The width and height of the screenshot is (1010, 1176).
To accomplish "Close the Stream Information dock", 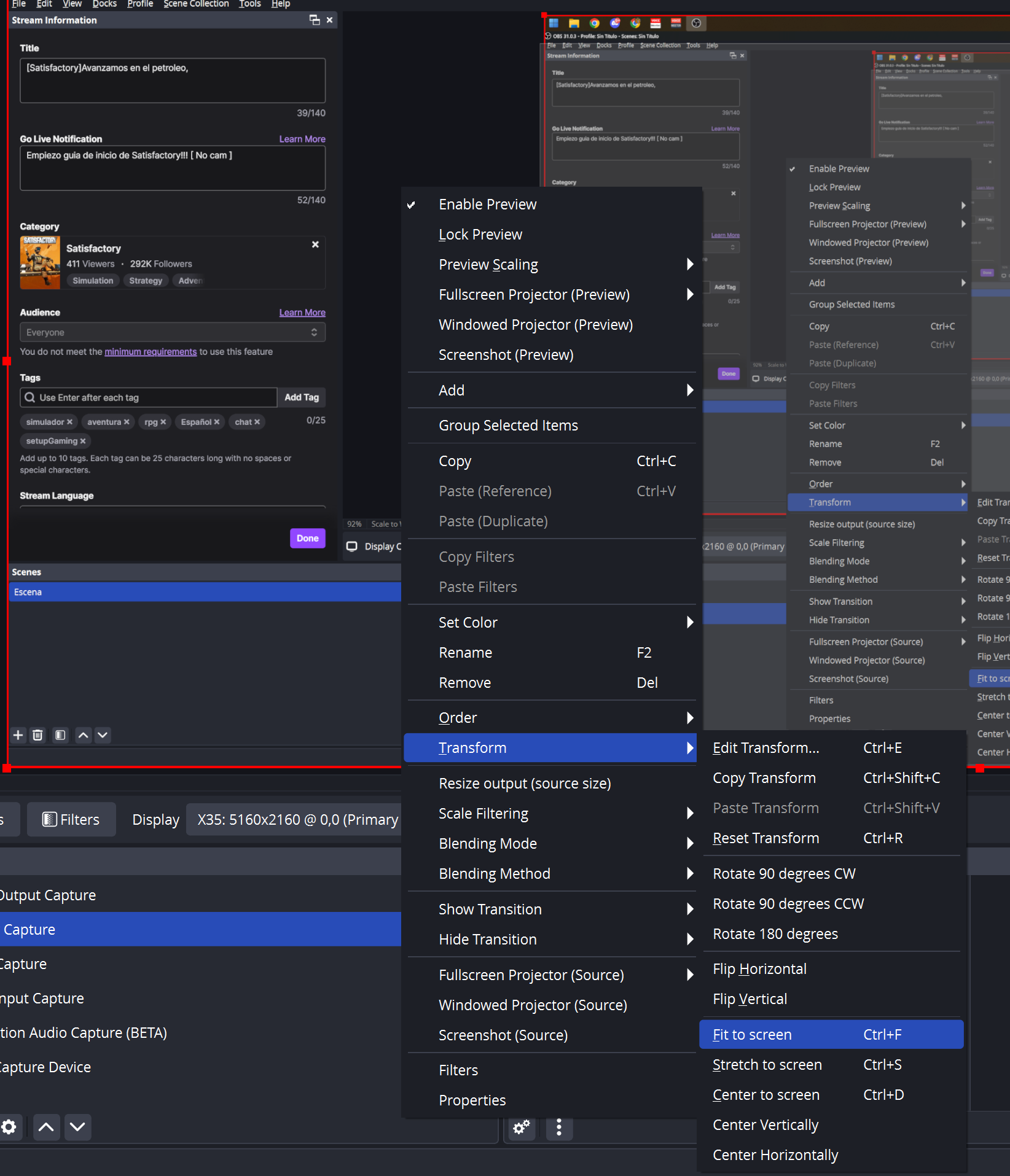I will (330, 20).
